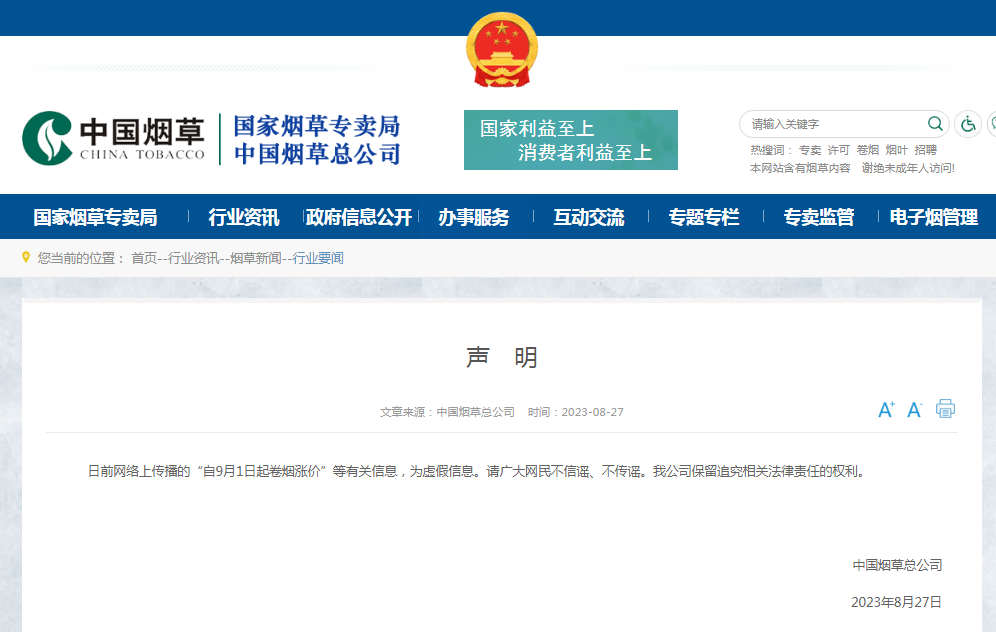Click the yellow location pin icon

tap(26, 257)
